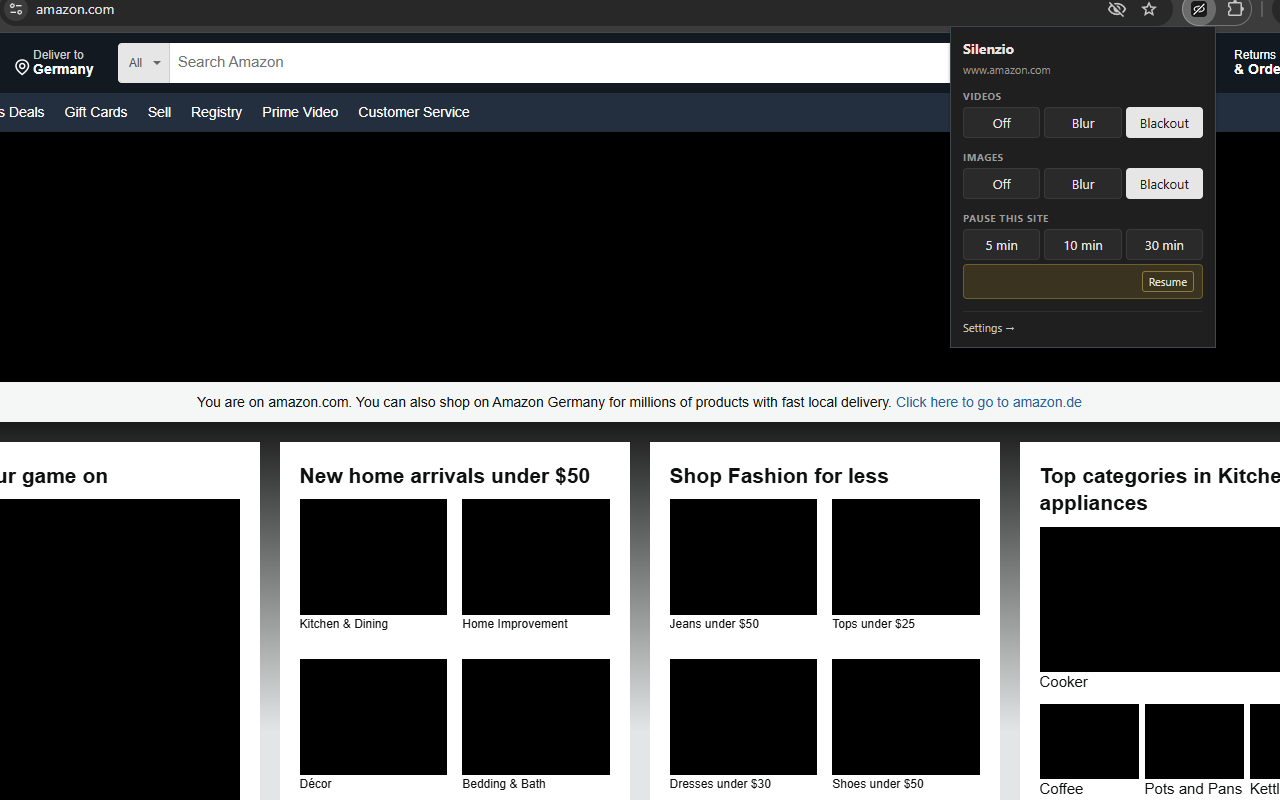Open the Shoes under $50 thumbnail
Viewport: 1280px width, 800px height.
906,717
